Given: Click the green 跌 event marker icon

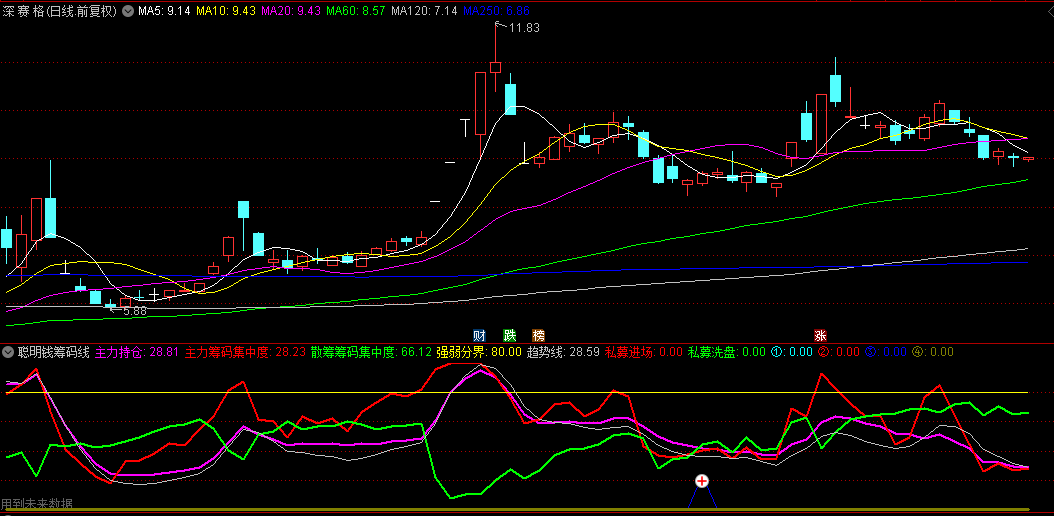Looking at the screenshot, I should (510, 335).
